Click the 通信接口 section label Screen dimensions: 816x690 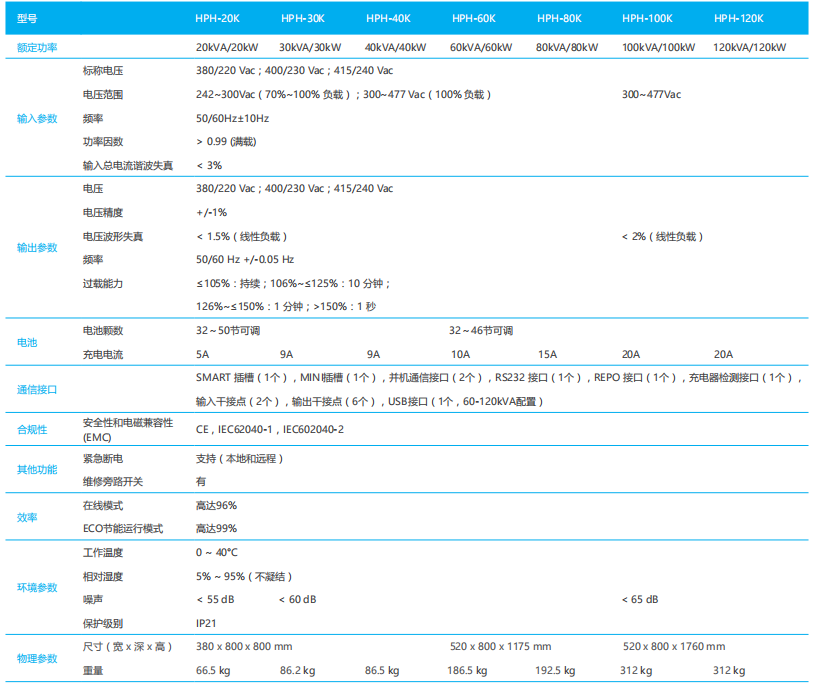coord(37,390)
